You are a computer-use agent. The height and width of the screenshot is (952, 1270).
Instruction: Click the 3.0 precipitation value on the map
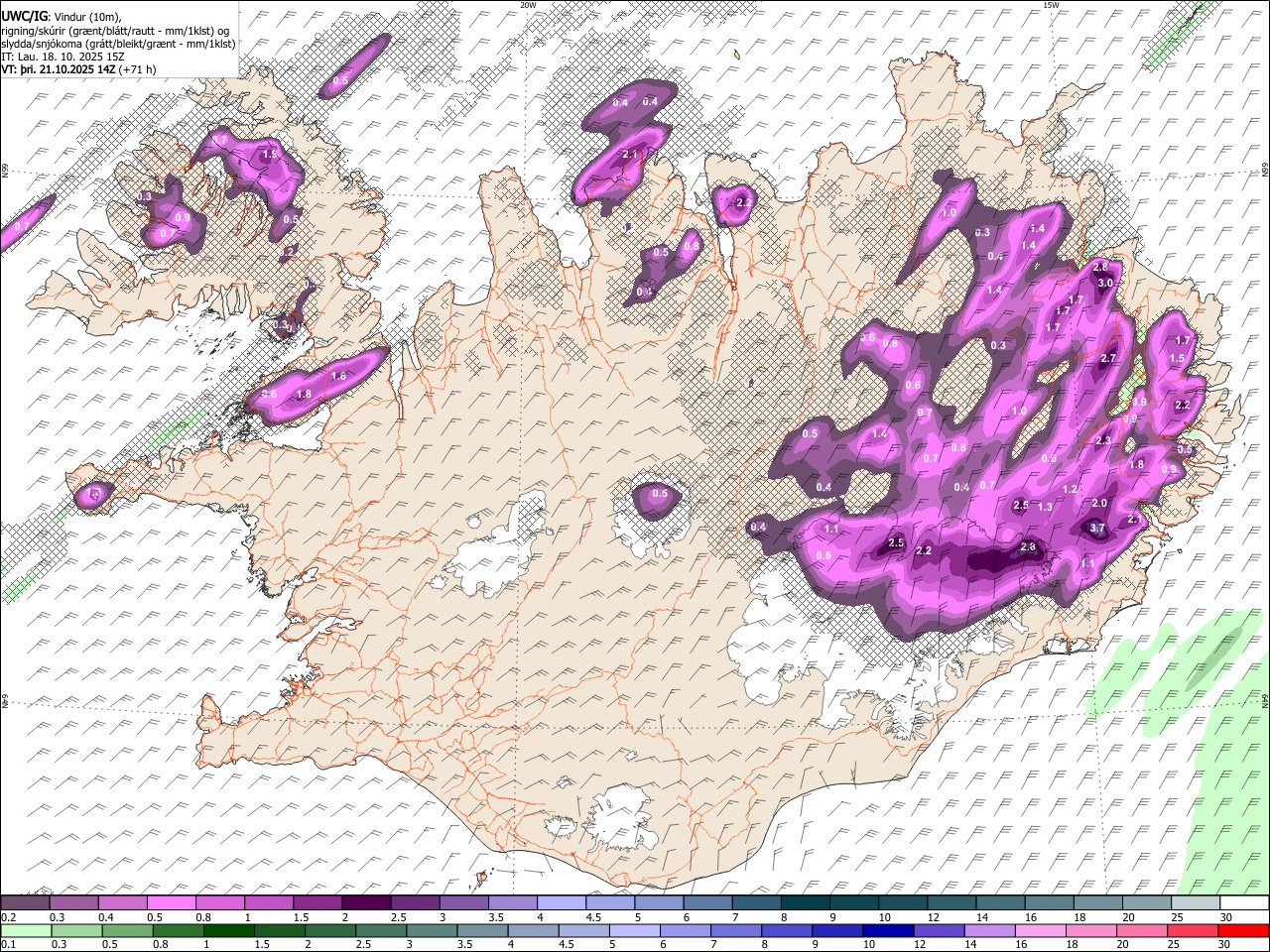click(x=1105, y=284)
